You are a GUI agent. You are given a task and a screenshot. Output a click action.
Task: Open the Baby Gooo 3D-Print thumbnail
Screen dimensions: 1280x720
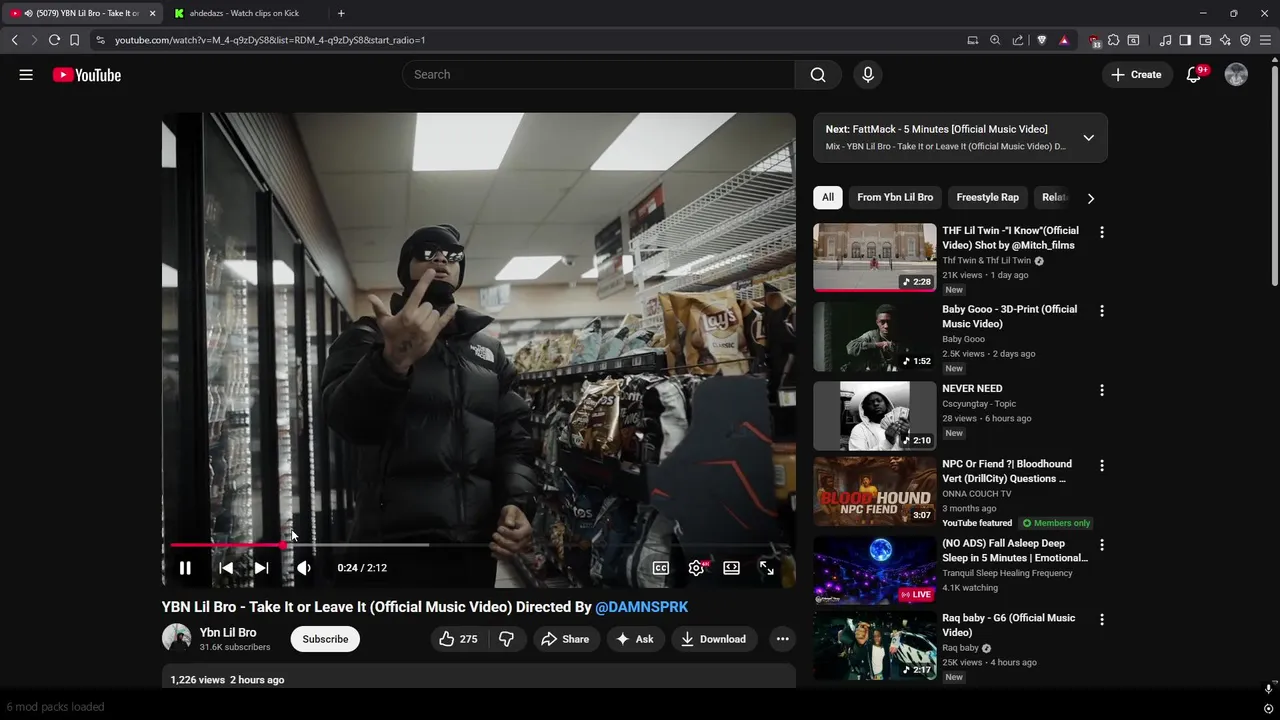point(875,337)
